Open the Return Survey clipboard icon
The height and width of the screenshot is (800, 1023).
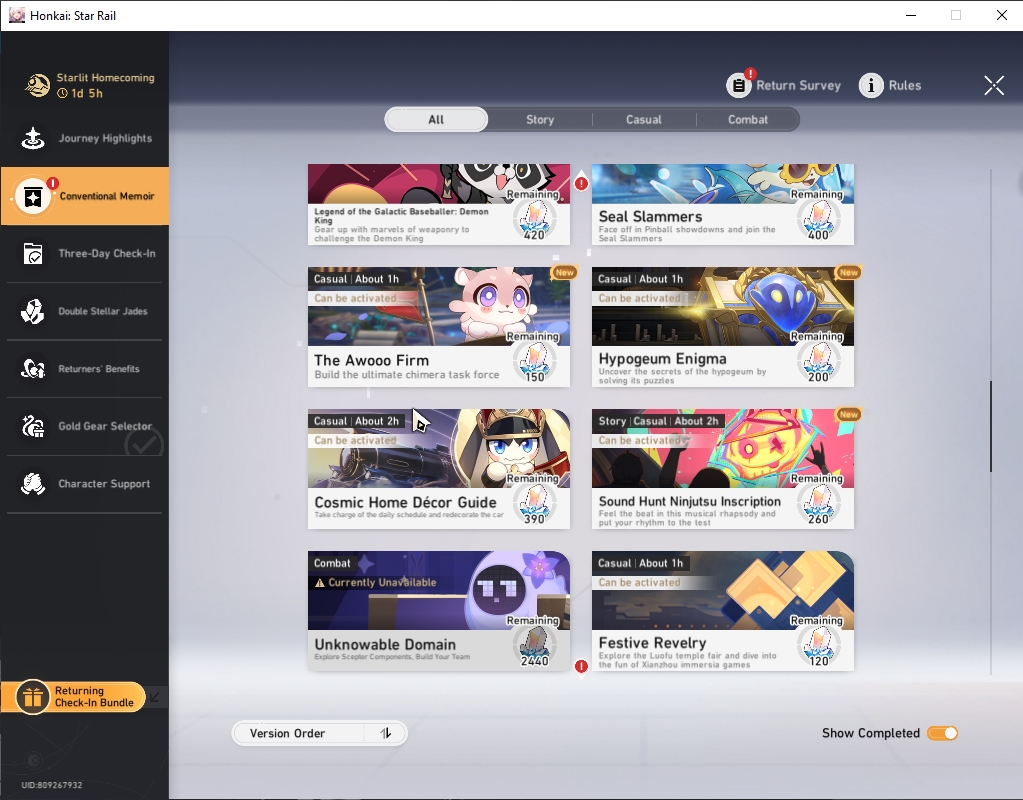click(739, 85)
